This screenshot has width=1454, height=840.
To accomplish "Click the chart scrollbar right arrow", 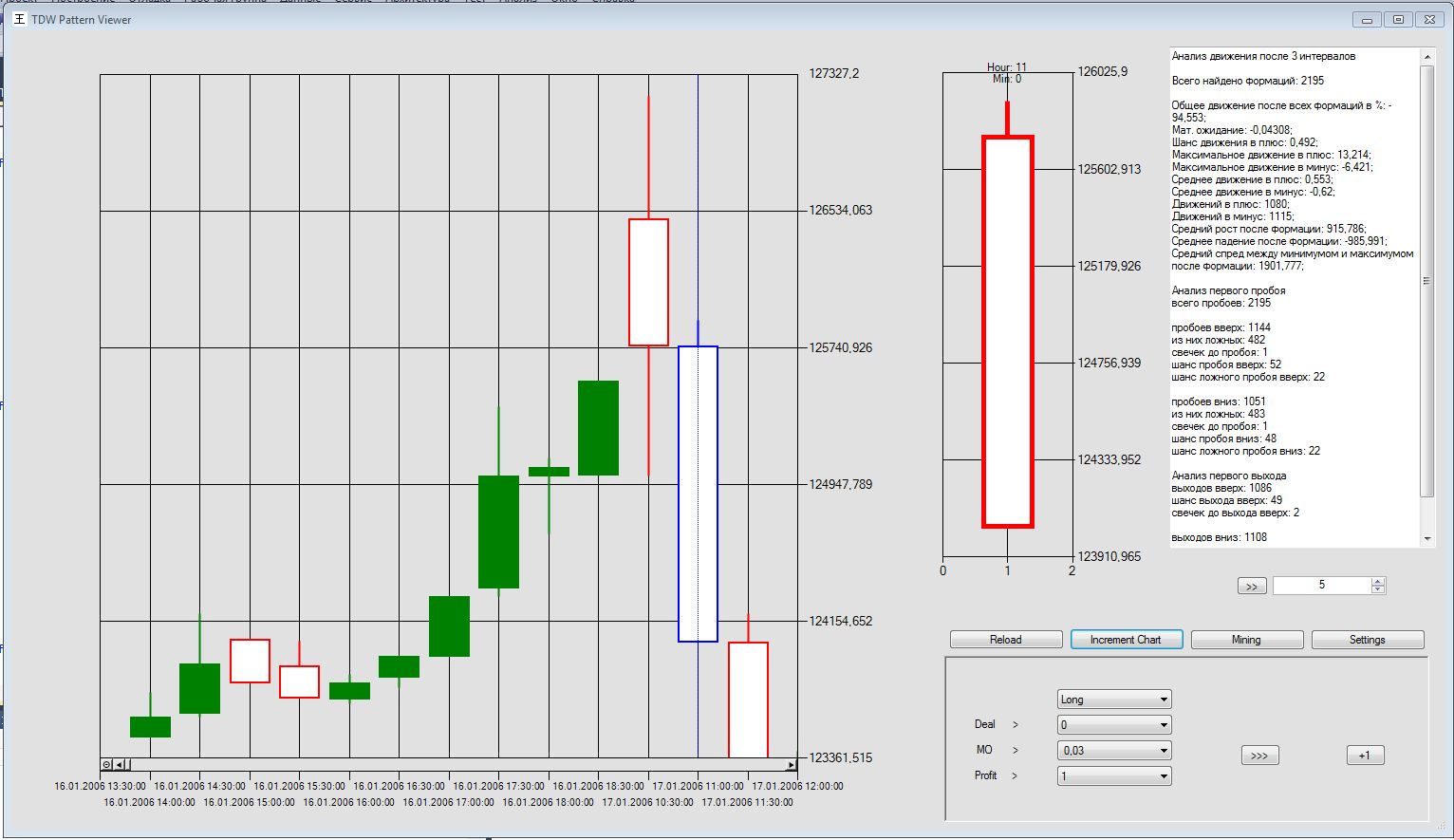I will pos(792,764).
